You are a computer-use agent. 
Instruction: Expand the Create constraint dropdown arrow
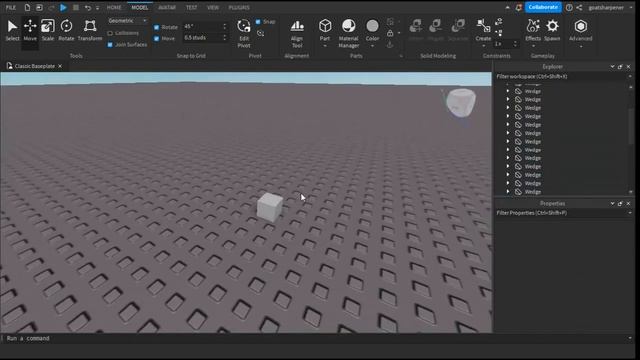[x=483, y=46]
